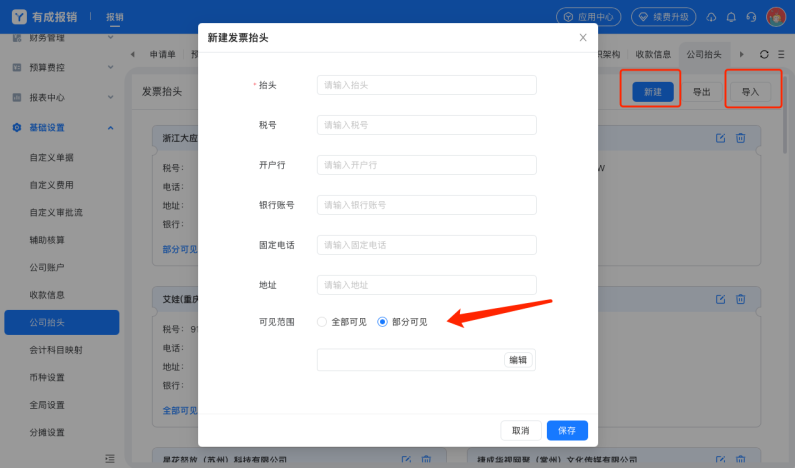795x468 pixels.
Task: Open customer service headset icon
Action: 750,17
